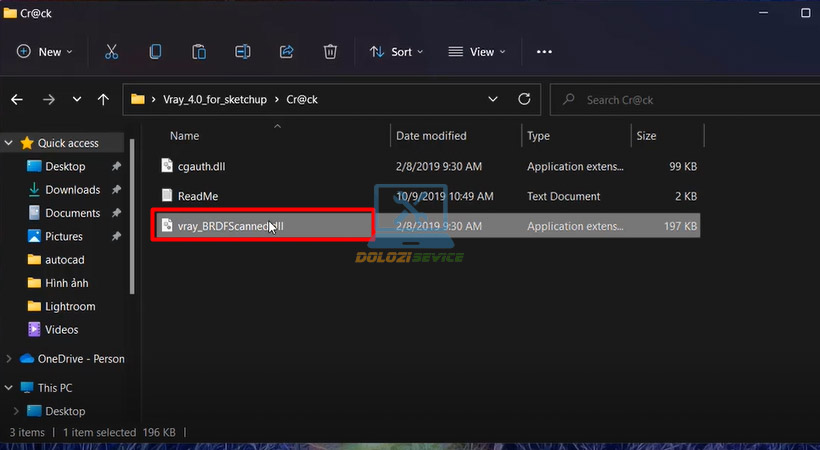This screenshot has width=820, height=450.
Task: Open the View layout dropdown
Action: [x=476, y=52]
